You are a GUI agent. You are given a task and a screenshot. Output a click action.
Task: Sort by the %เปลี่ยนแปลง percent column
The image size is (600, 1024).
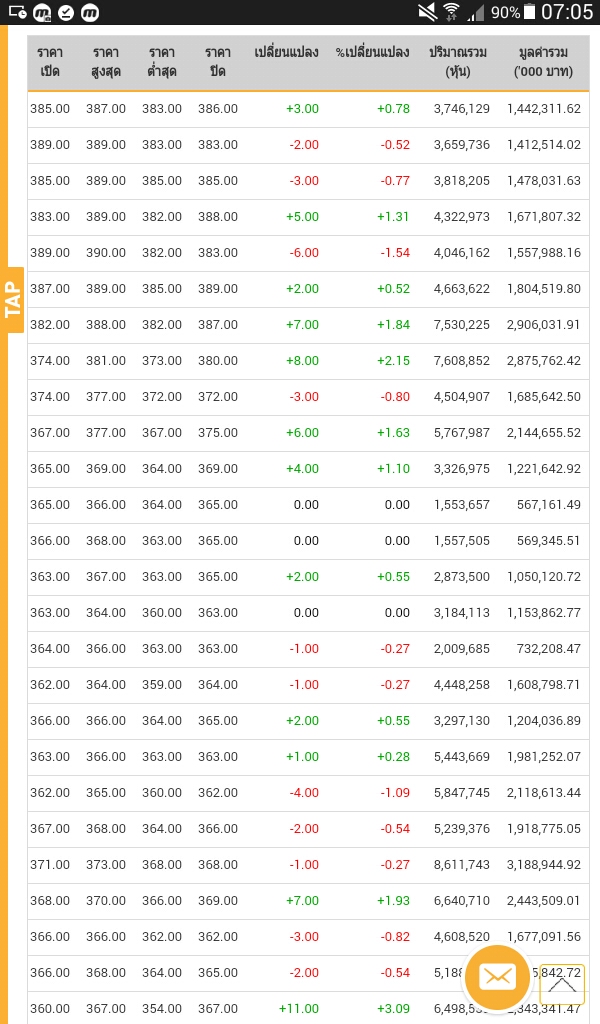pos(372,63)
